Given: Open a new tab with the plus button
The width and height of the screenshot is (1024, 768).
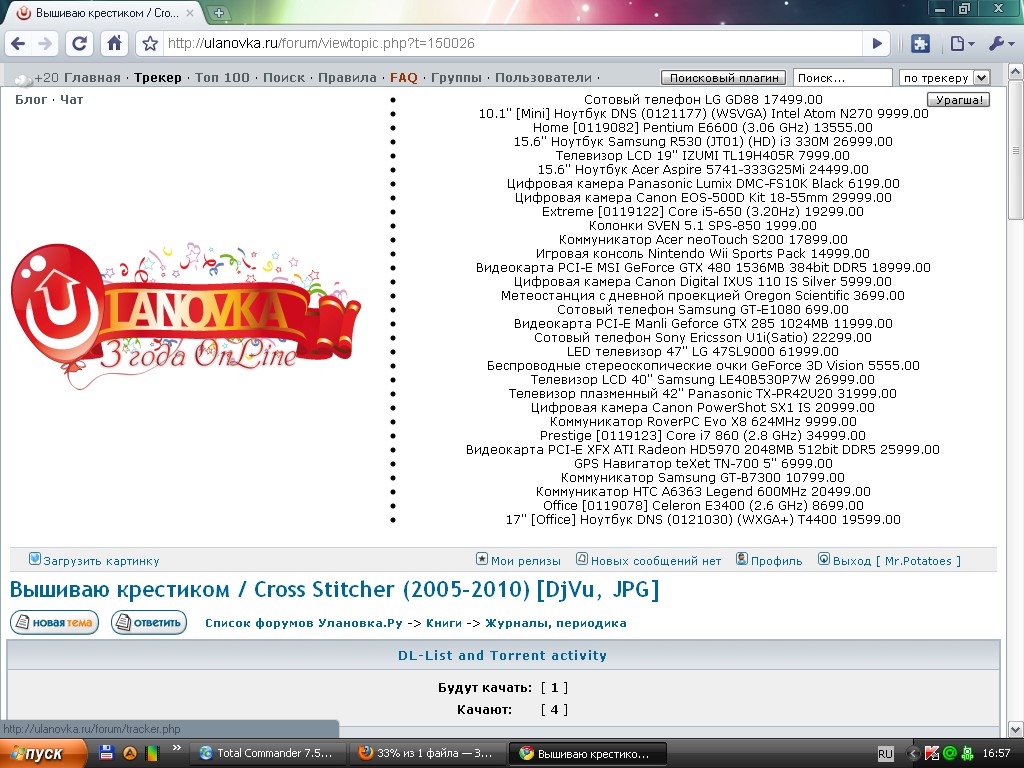Looking at the screenshot, I should point(219,12).
